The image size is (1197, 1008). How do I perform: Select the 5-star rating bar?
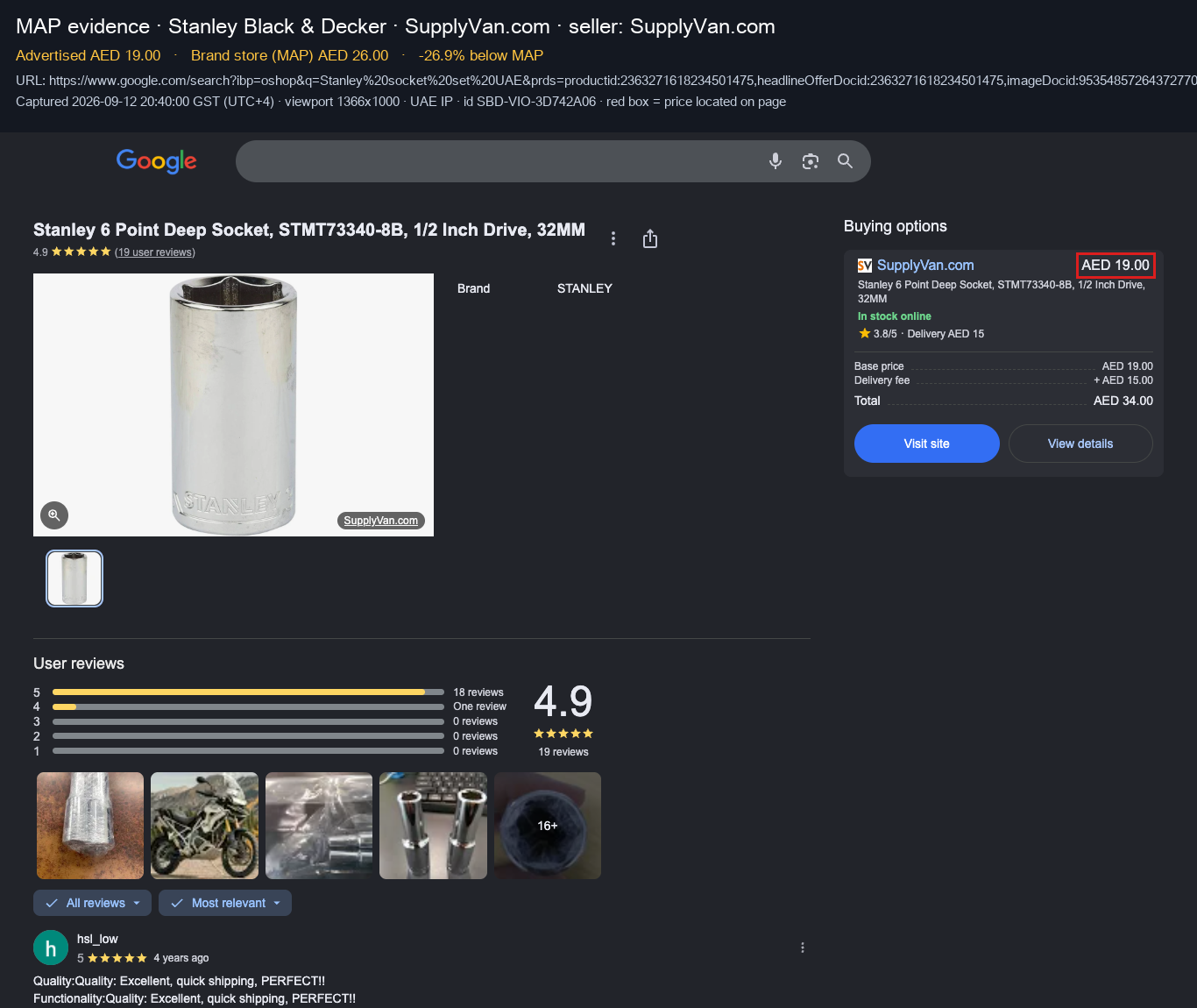tap(248, 692)
